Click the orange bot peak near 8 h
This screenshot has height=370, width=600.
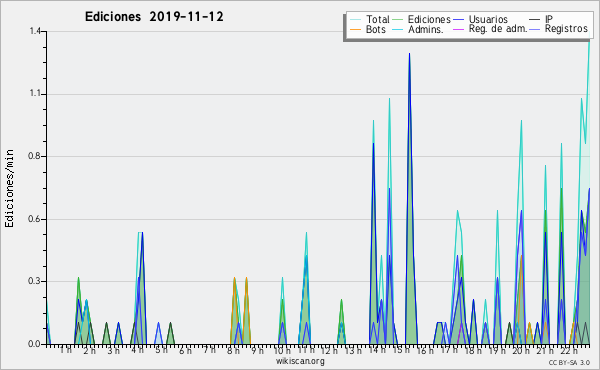pos(235,279)
